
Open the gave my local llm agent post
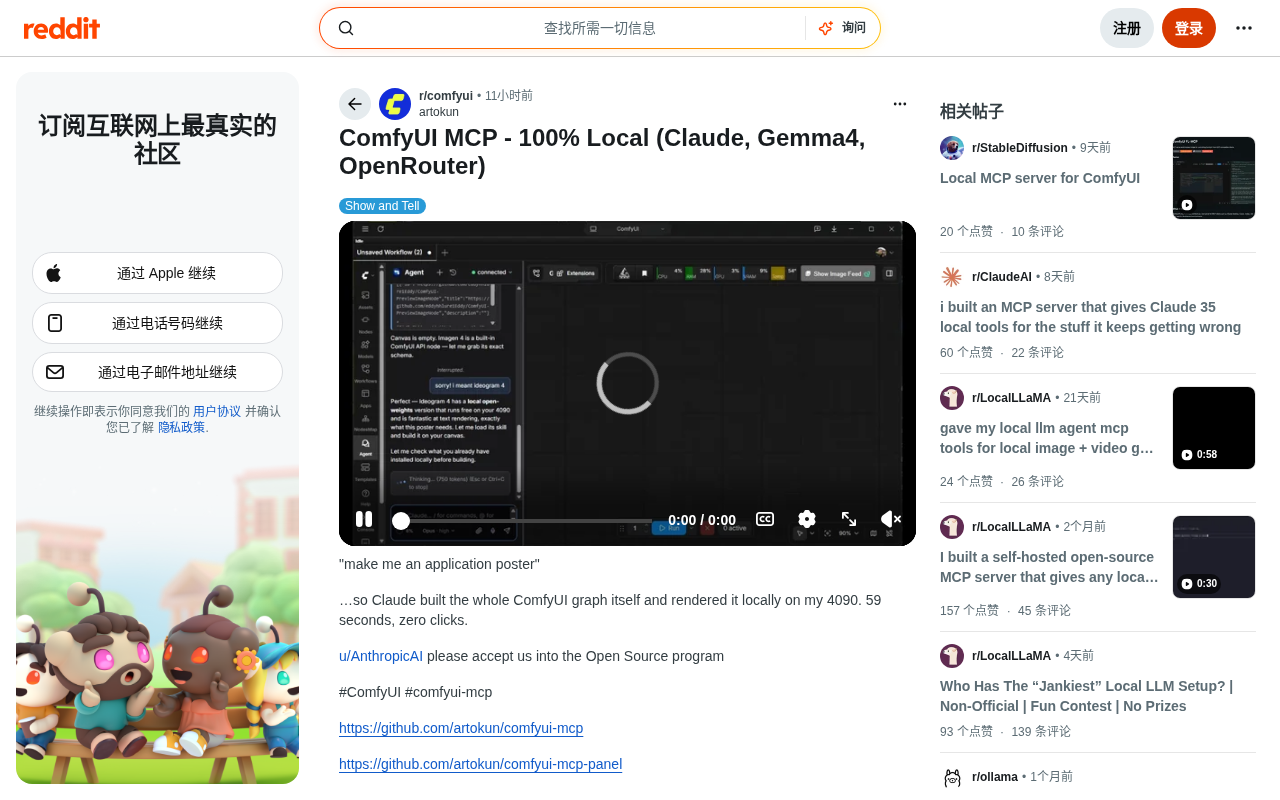(1047, 438)
